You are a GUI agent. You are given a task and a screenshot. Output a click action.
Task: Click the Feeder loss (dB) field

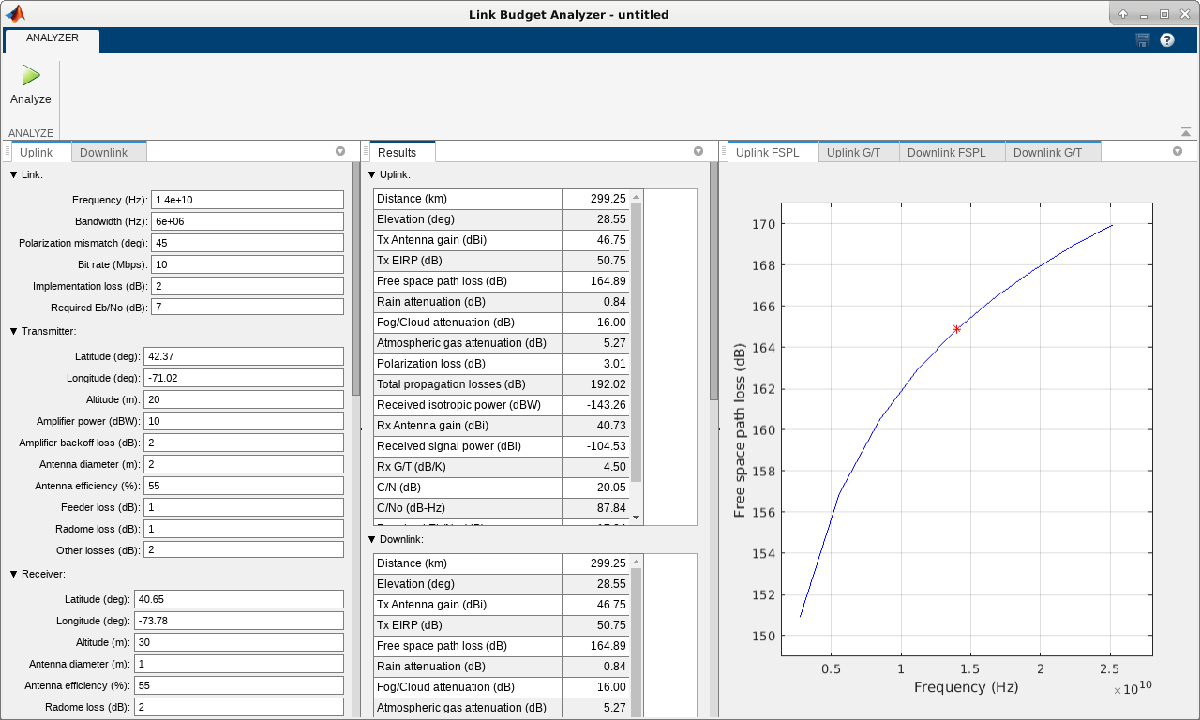coord(243,507)
